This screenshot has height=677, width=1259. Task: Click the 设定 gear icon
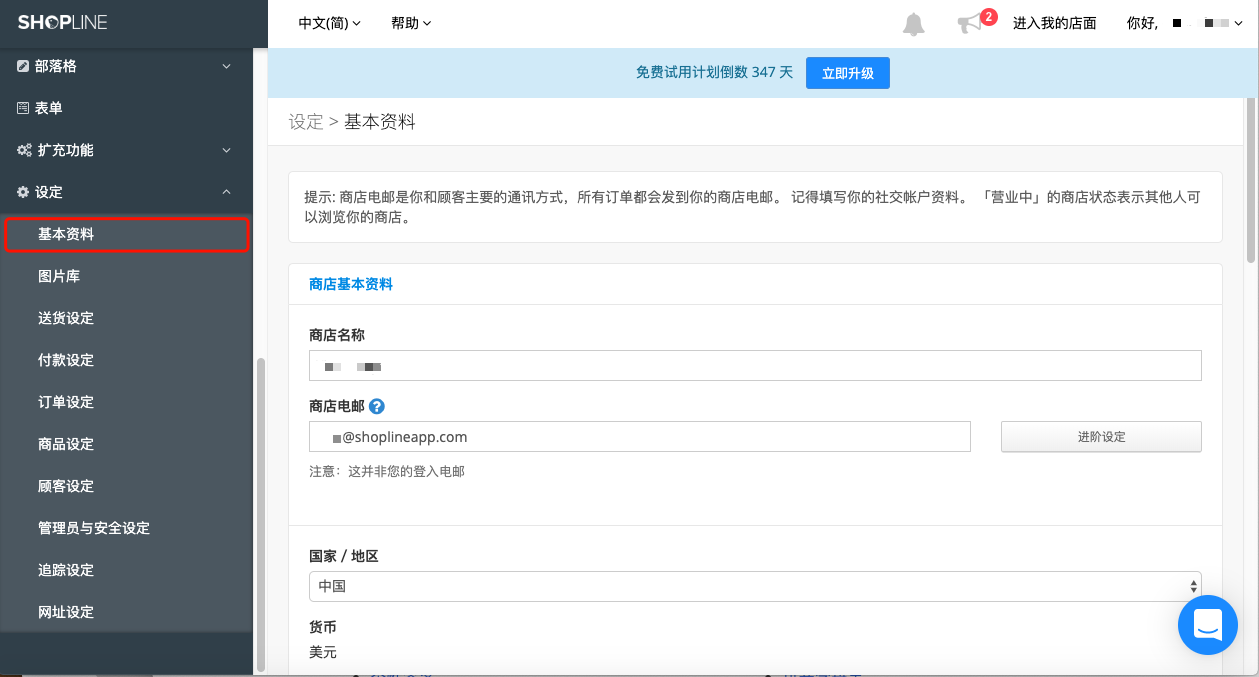point(23,192)
